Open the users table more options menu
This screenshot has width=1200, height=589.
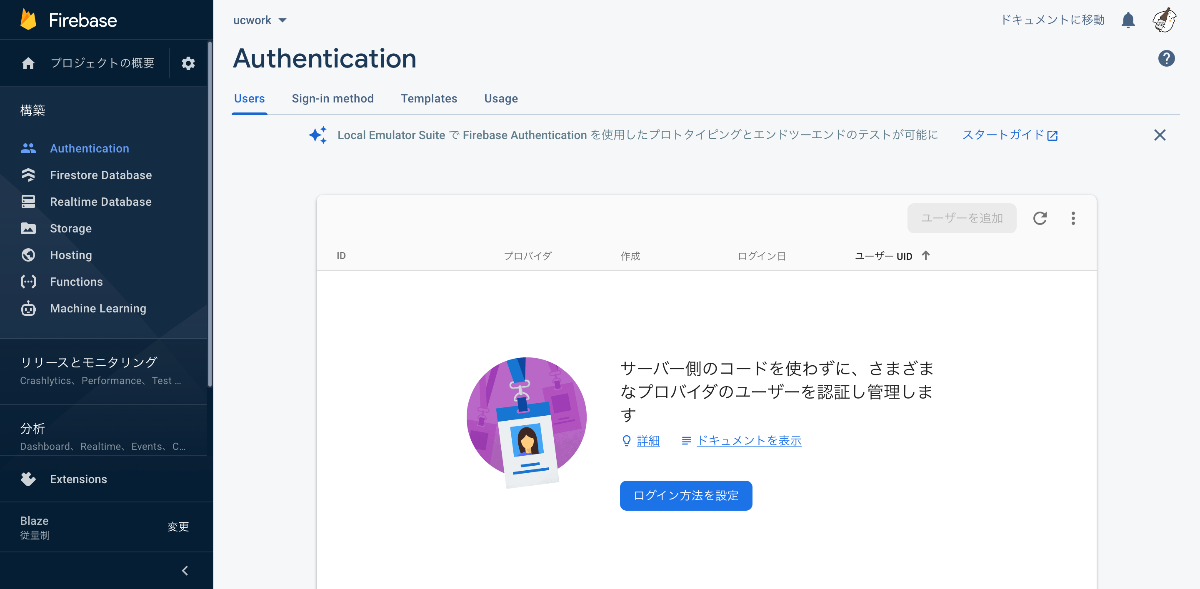tap(1073, 218)
